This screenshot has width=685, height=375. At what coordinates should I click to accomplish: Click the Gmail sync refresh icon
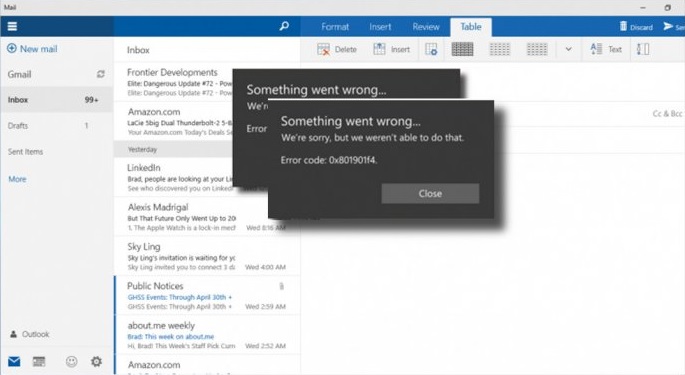pyautogui.click(x=101, y=74)
